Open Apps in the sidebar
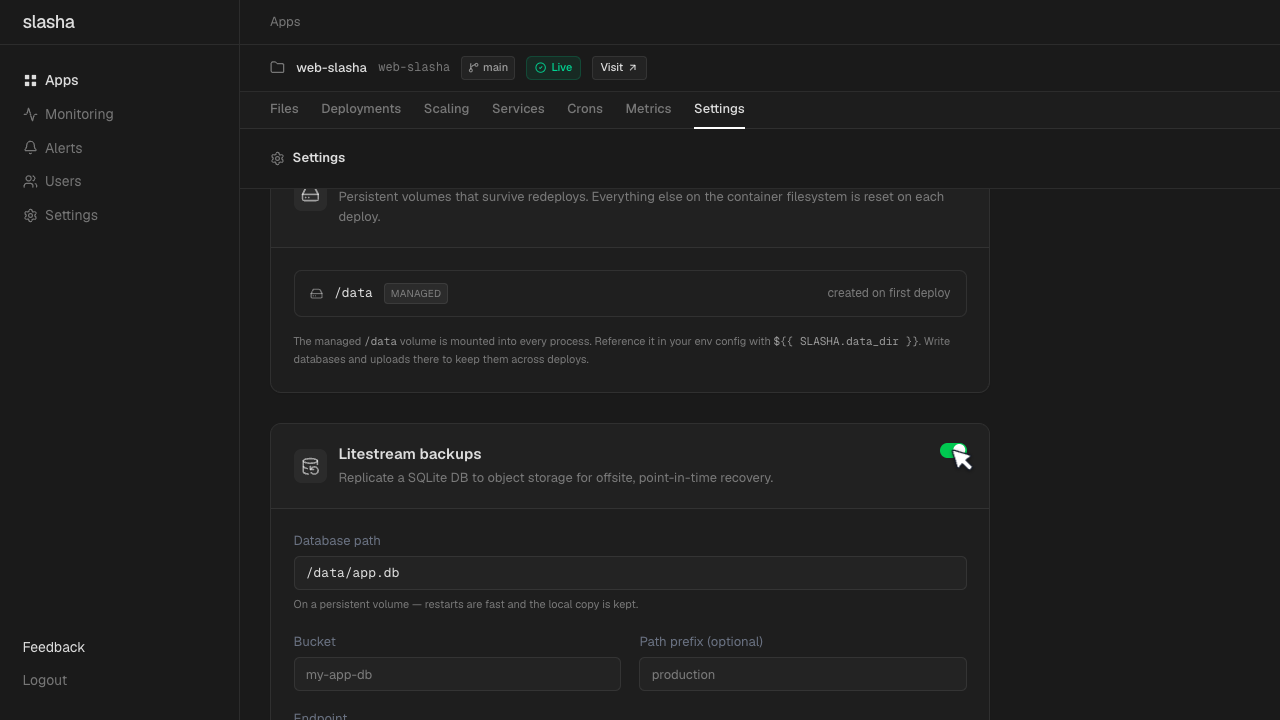Screen dimensions: 1280x720 coord(61,80)
